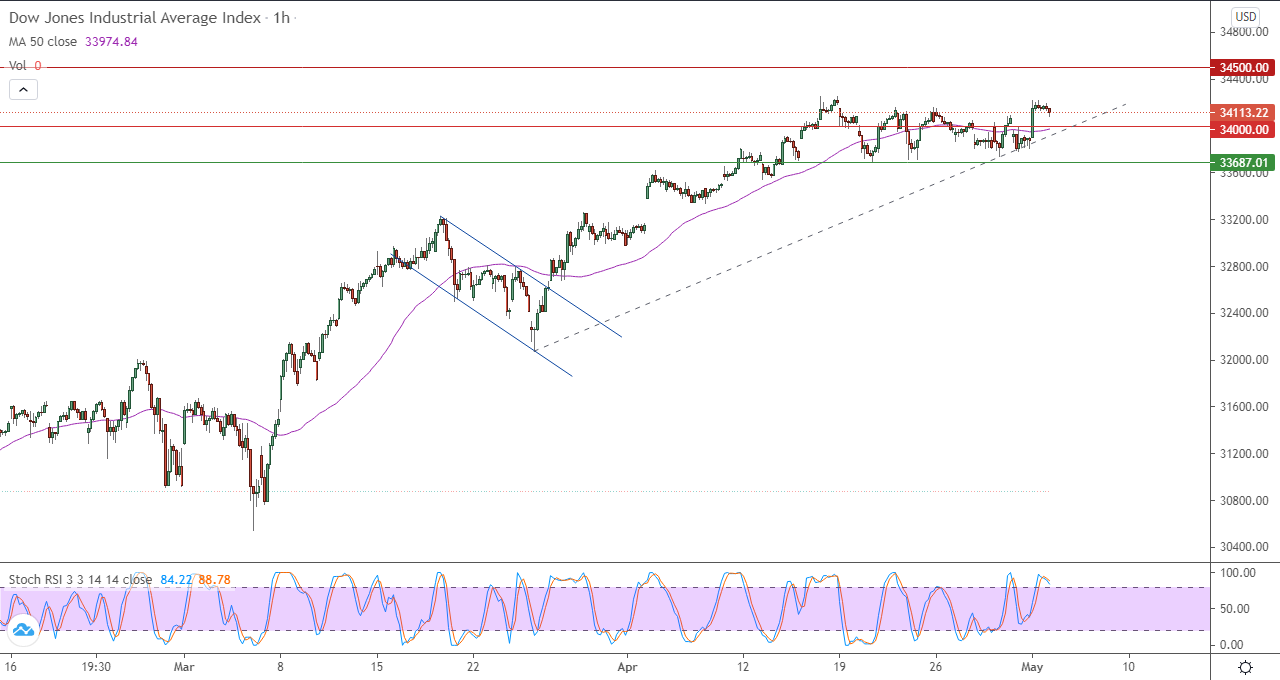Click the 34113.22 current price label

pyautogui.click(x=1241, y=112)
